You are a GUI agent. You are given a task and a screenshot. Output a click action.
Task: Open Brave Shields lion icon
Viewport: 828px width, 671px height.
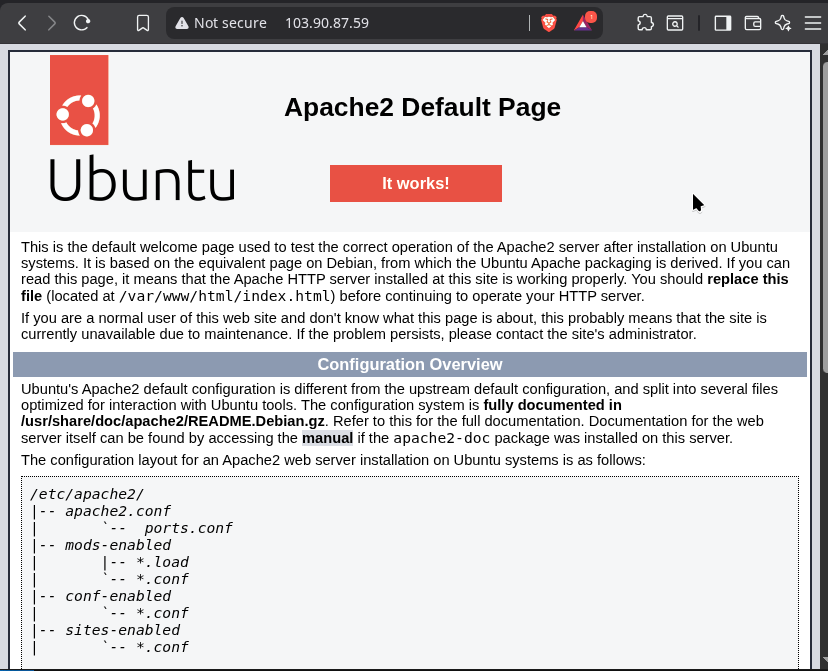[x=548, y=23]
